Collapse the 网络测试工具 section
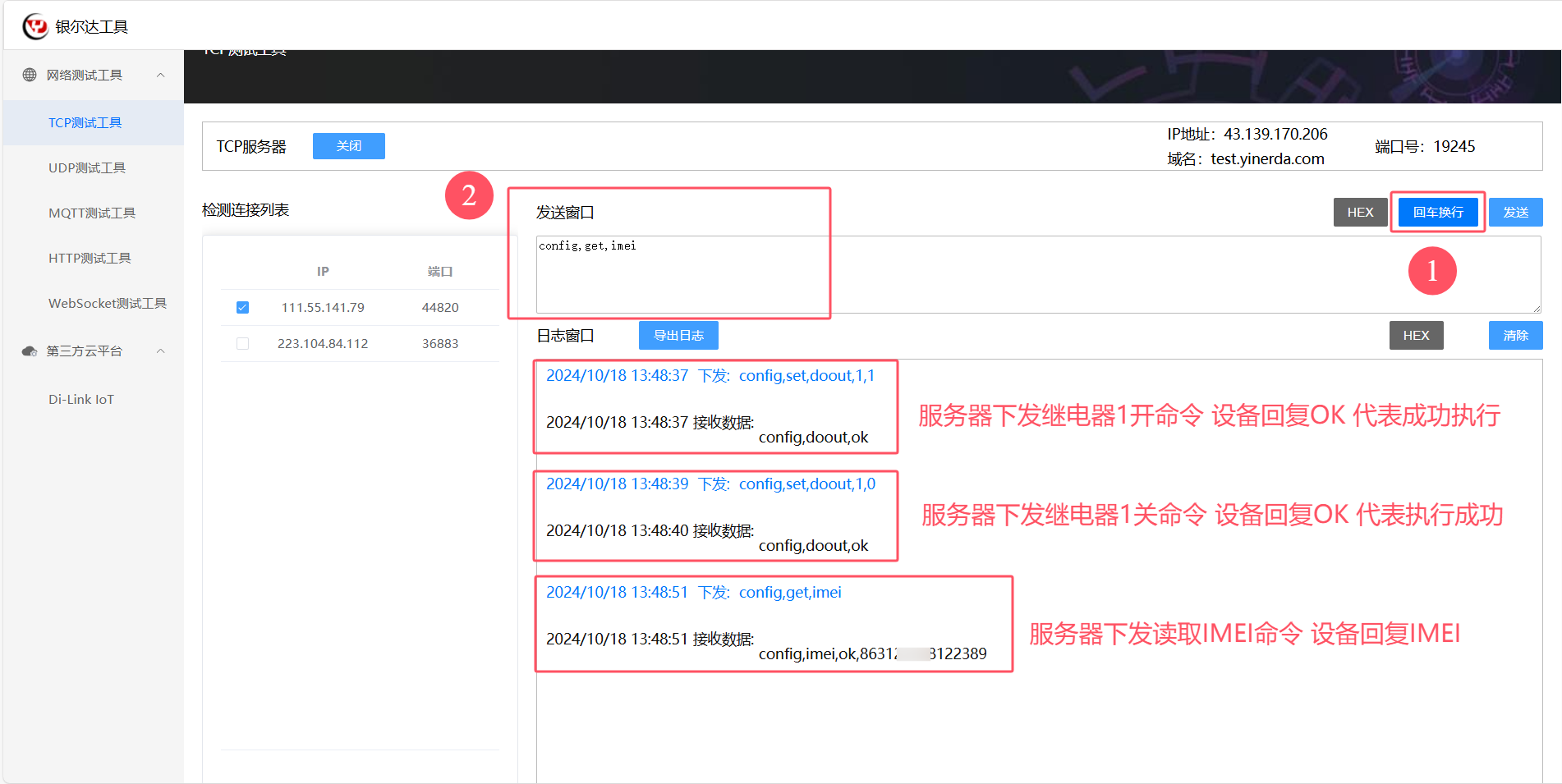 tap(161, 75)
